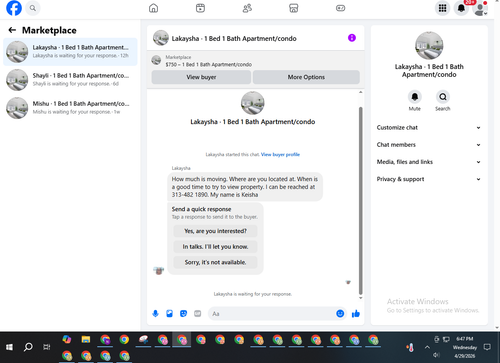The width and height of the screenshot is (500, 363).
Task: Click chat header listing title
Action: (x=234, y=38)
